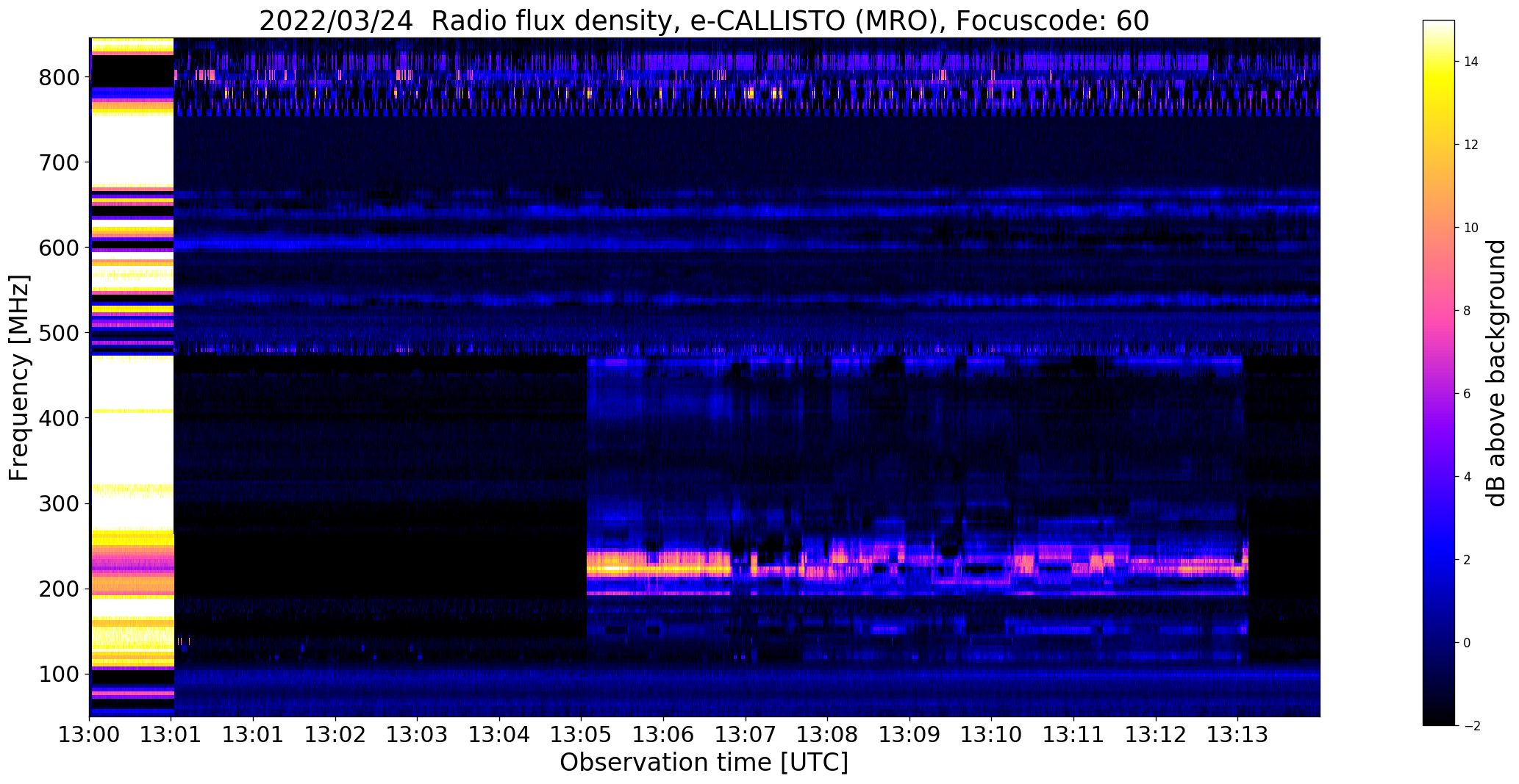Screen dimensions: 1519x784
Task: Click the 'Observation time [UTC]' x-axis label
Action: click(x=704, y=763)
